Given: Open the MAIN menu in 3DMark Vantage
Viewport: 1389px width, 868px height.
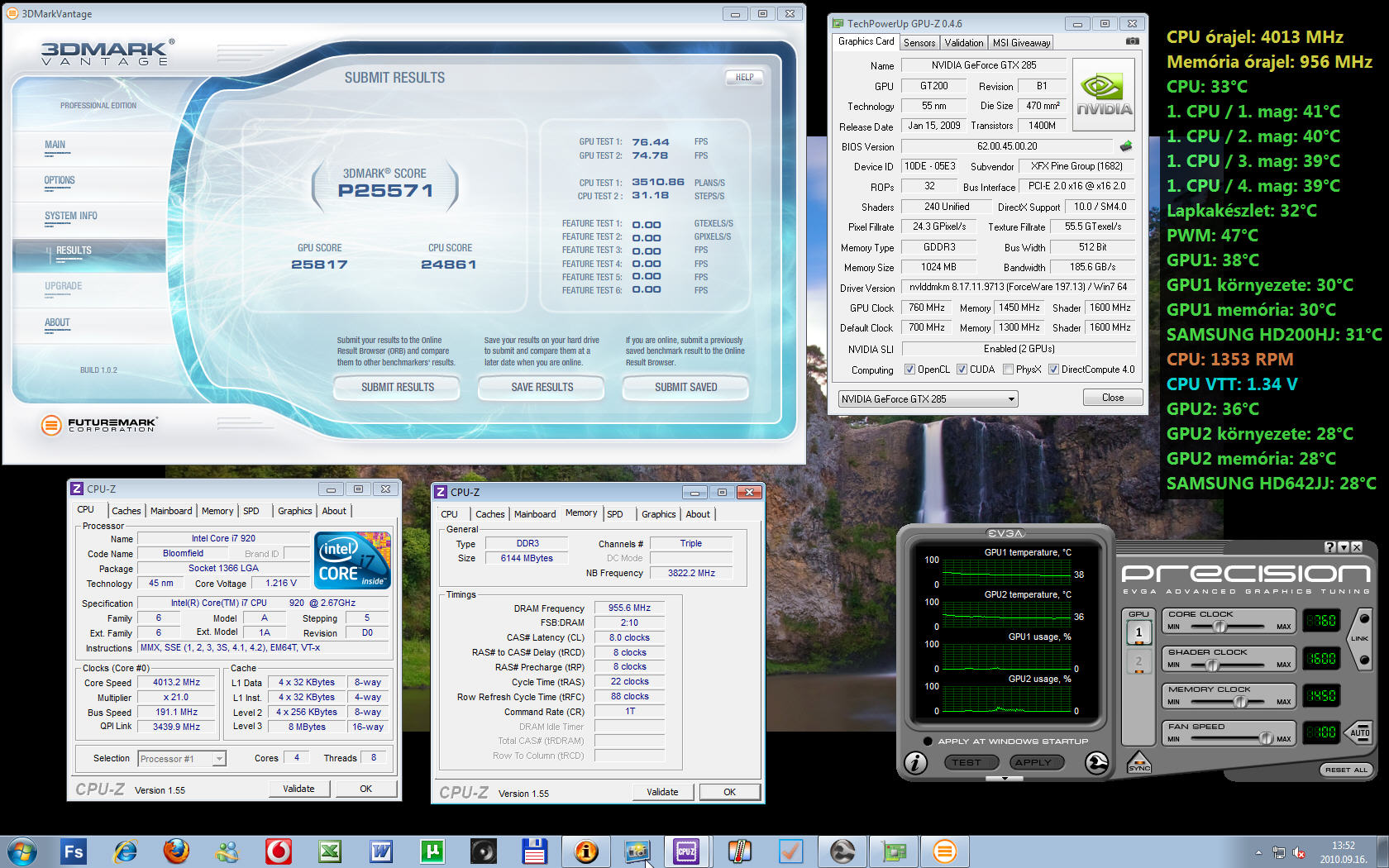Looking at the screenshot, I should click(x=55, y=145).
